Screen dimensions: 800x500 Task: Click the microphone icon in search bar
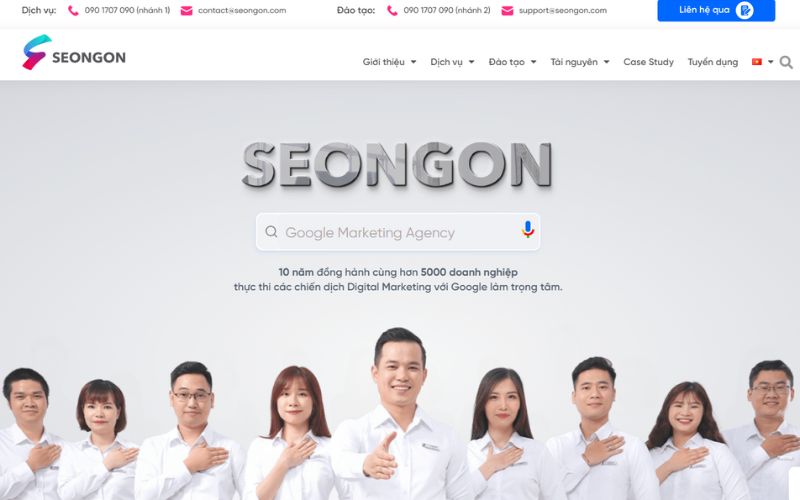click(x=528, y=230)
